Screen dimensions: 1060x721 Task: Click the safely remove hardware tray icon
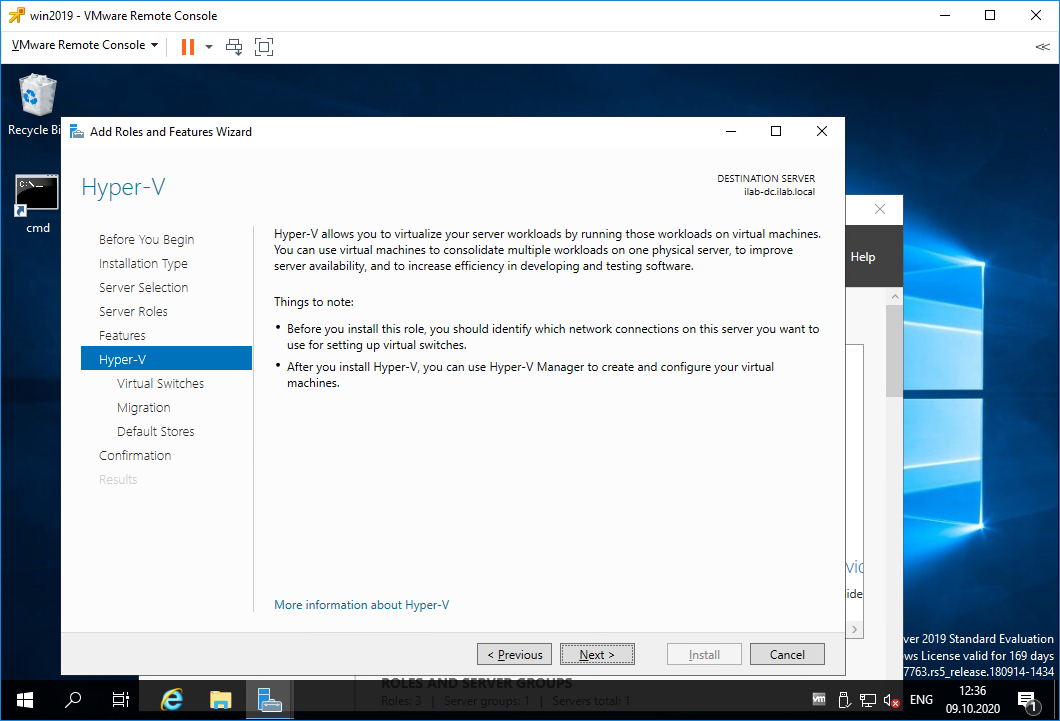click(x=843, y=700)
